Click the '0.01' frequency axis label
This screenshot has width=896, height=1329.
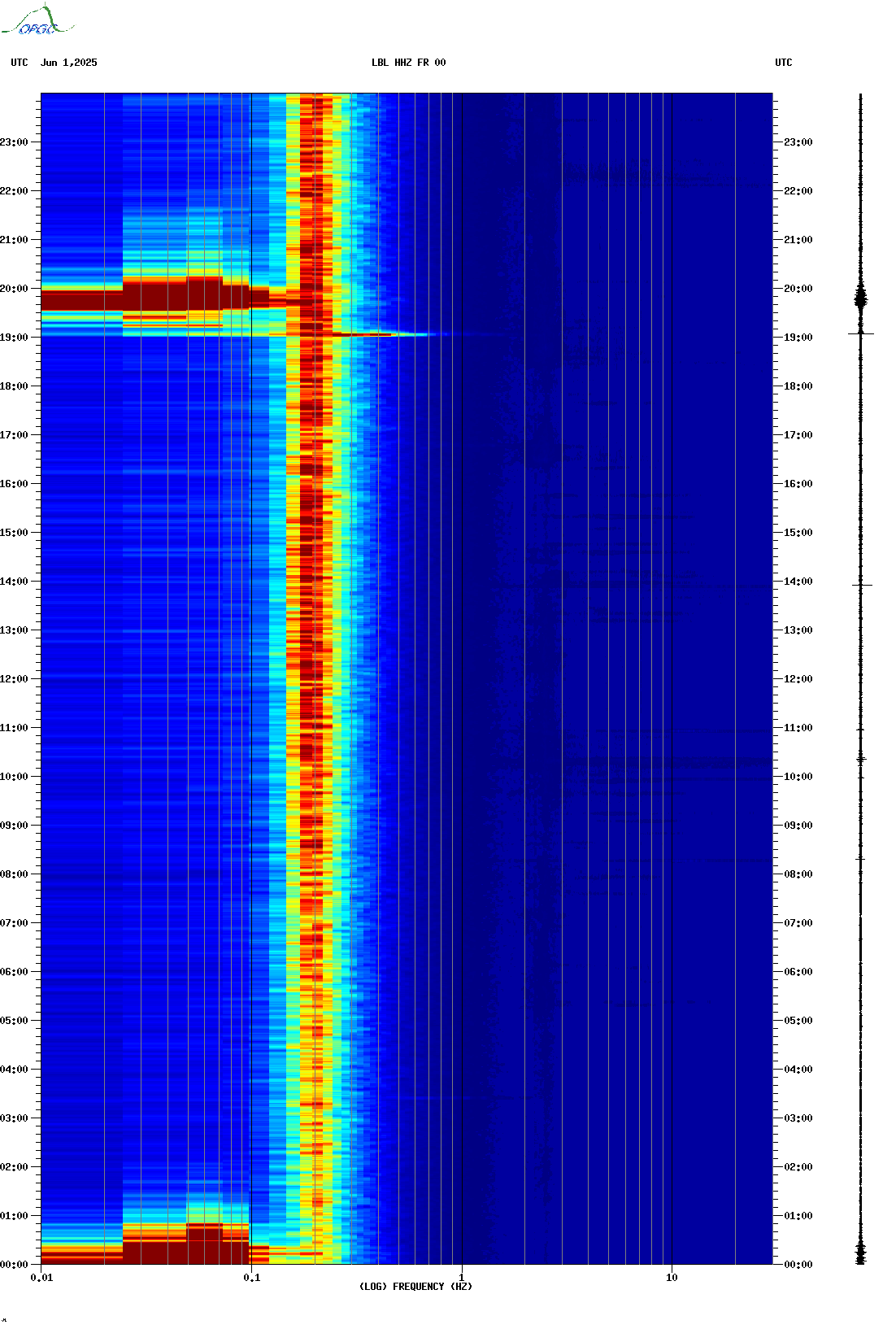(x=41, y=1278)
